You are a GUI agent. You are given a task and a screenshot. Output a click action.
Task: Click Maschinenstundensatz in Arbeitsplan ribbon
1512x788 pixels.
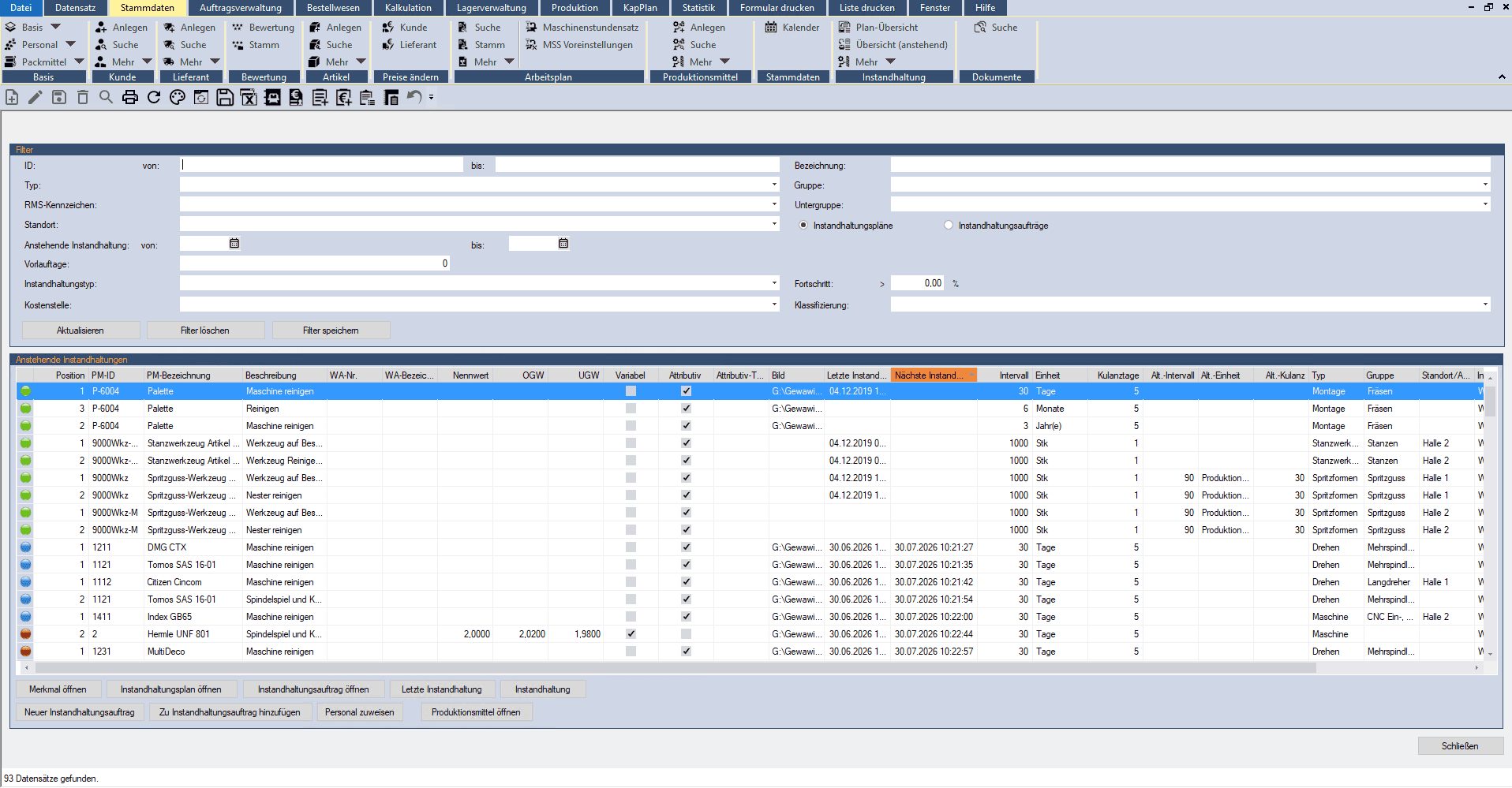click(582, 28)
